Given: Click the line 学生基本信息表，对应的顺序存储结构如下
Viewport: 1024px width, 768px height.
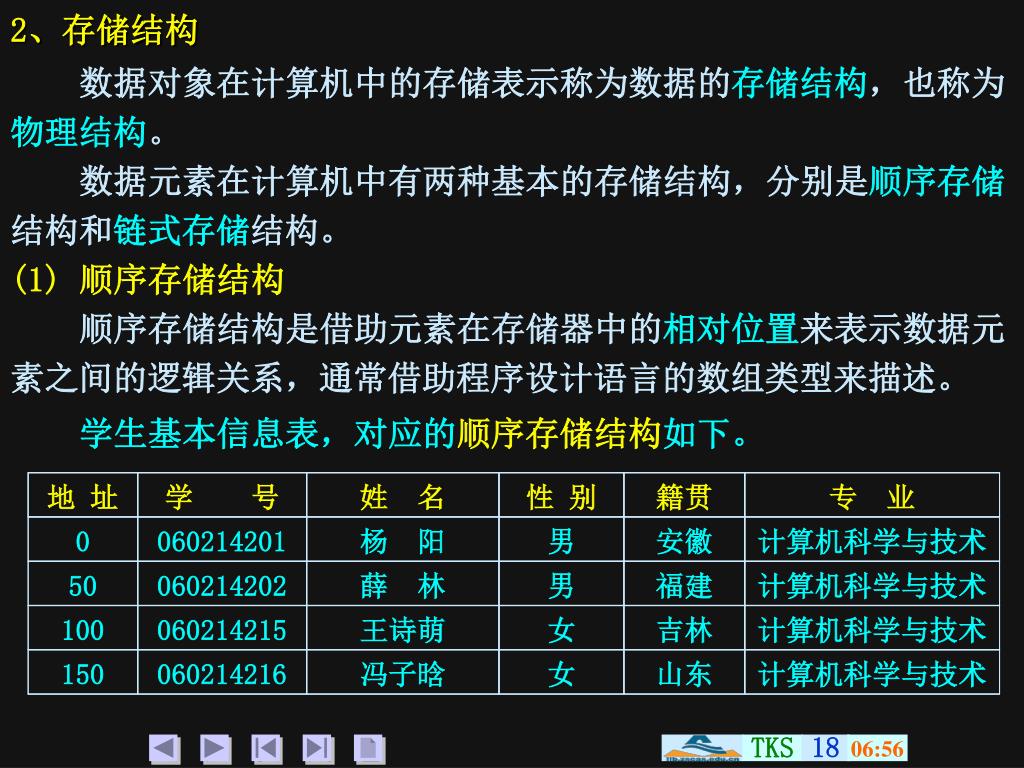Looking at the screenshot, I should pyautogui.click(x=413, y=432).
